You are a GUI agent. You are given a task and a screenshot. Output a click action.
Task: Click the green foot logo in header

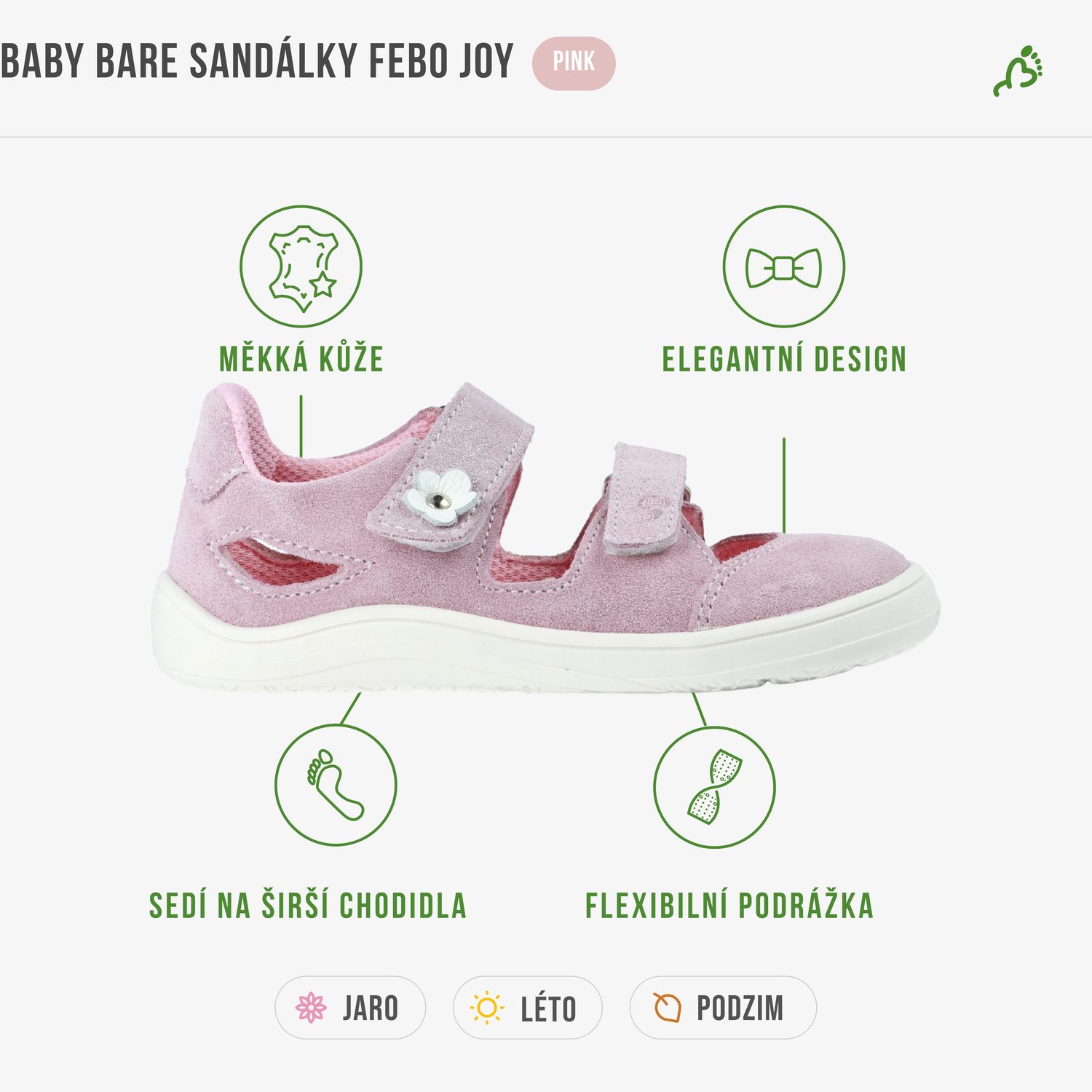pyautogui.click(x=1018, y=71)
